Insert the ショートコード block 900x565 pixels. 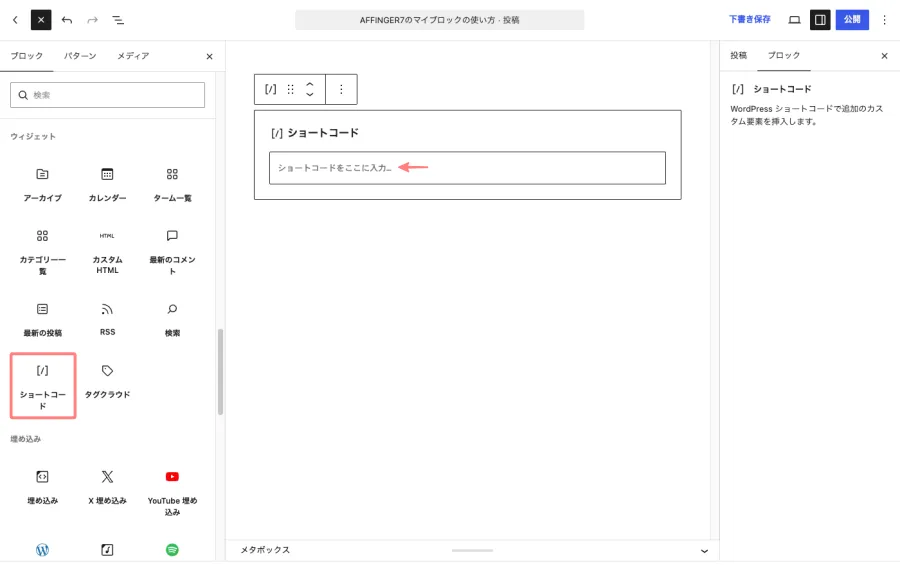point(42,386)
